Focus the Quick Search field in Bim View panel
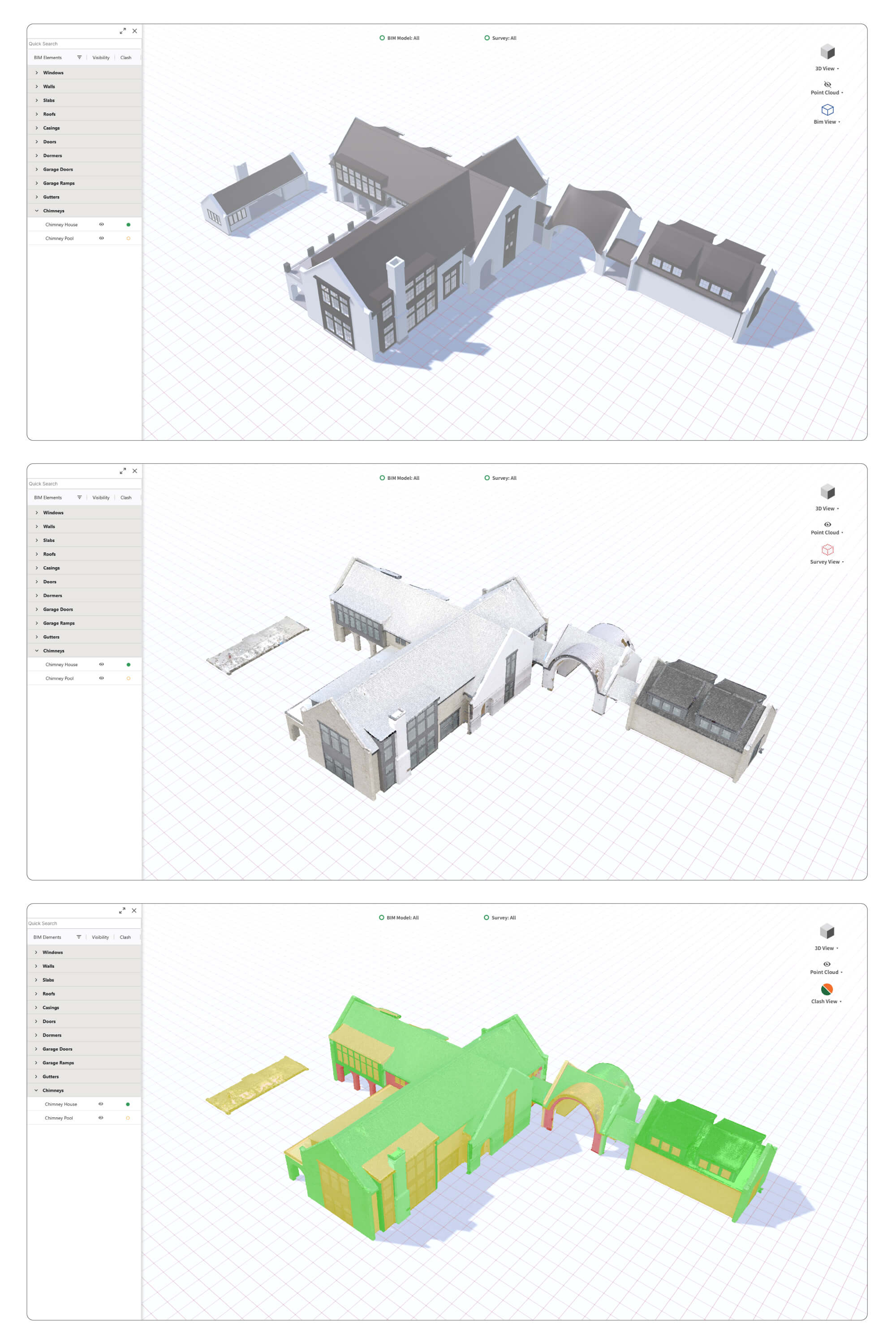Viewport: 896px width, 1344px height. (x=85, y=43)
